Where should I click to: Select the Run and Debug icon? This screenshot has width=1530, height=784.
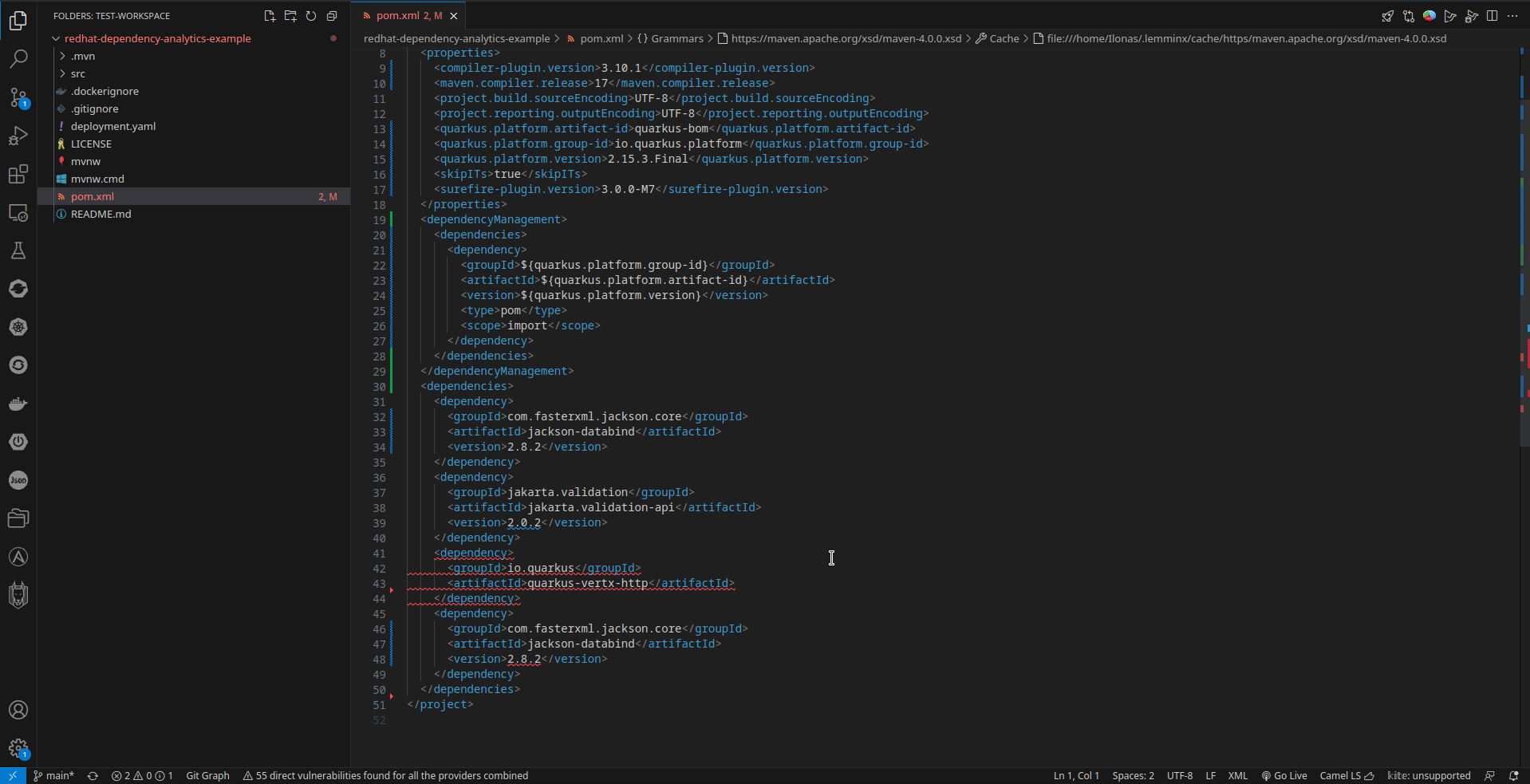18,136
